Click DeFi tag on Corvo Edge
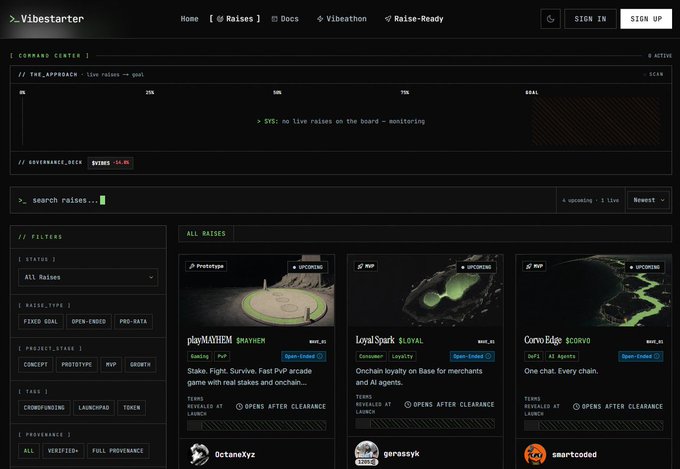Viewport: 680px width, 469px height. (x=533, y=356)
